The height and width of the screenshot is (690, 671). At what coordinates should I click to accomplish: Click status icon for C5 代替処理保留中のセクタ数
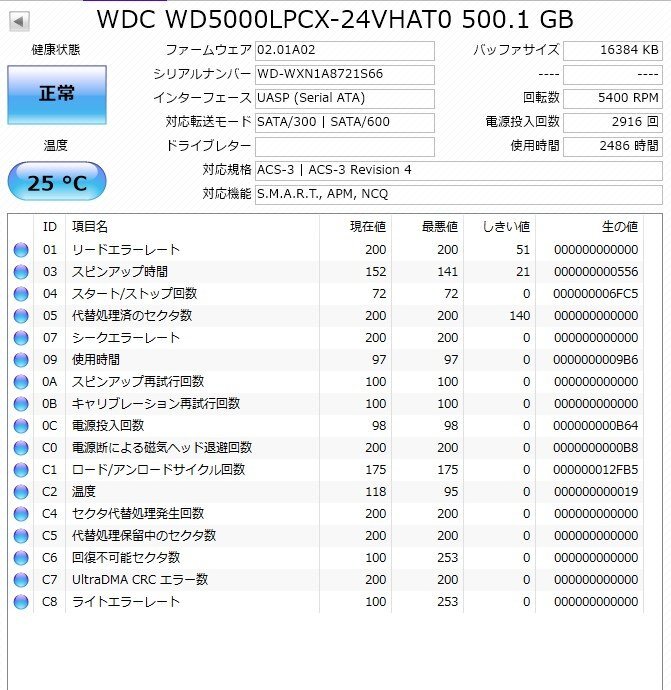(21, 536)
